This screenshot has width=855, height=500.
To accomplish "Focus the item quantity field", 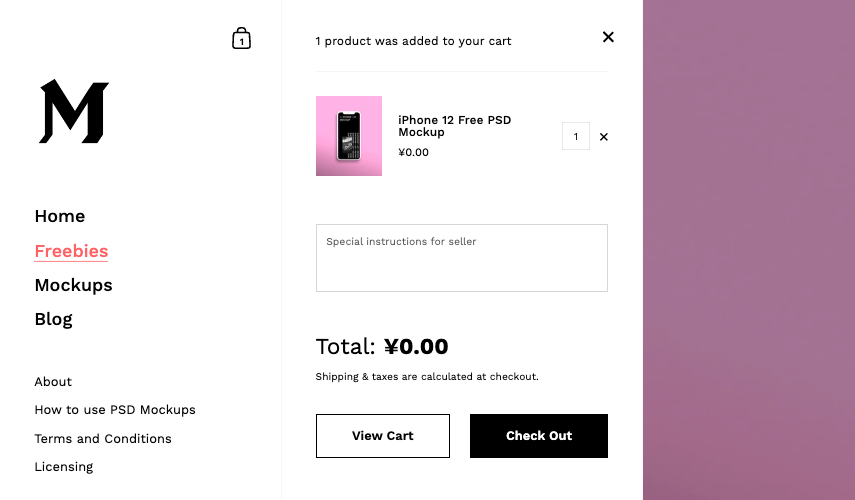I will [576, 136].
